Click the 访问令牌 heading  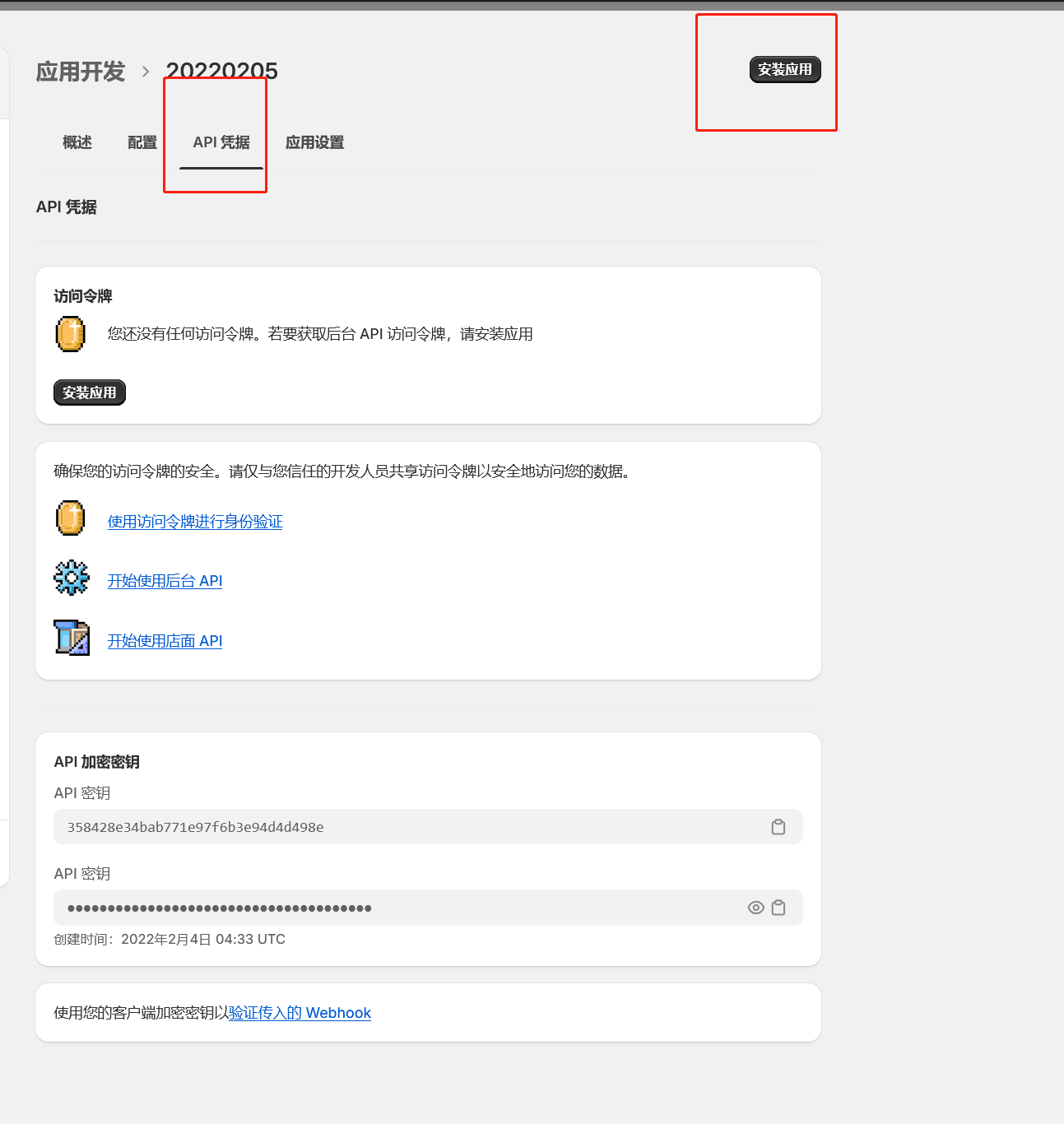pyautogui.click(x=83, y=296)
